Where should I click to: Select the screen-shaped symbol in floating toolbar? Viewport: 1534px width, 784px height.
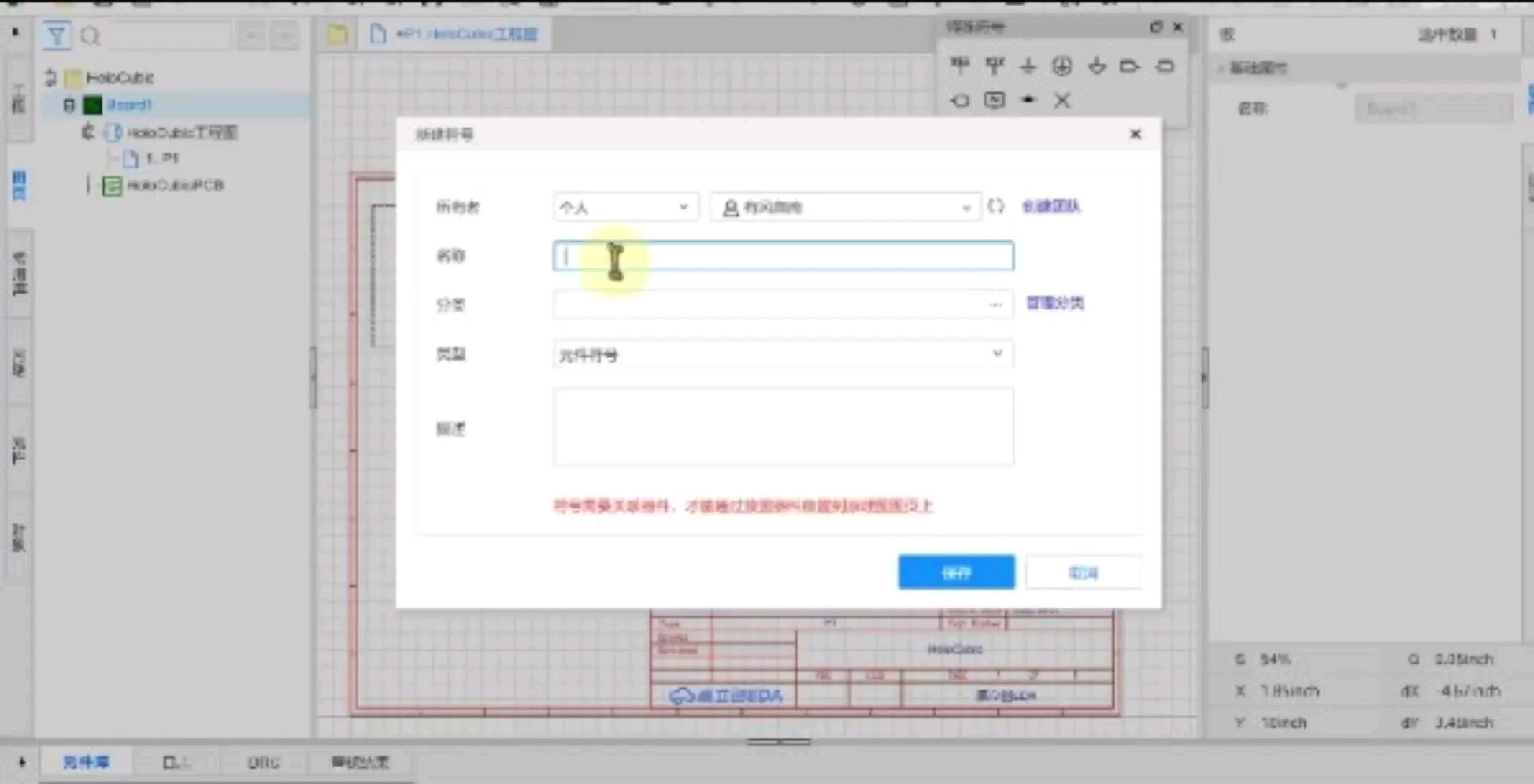[995, 100]
